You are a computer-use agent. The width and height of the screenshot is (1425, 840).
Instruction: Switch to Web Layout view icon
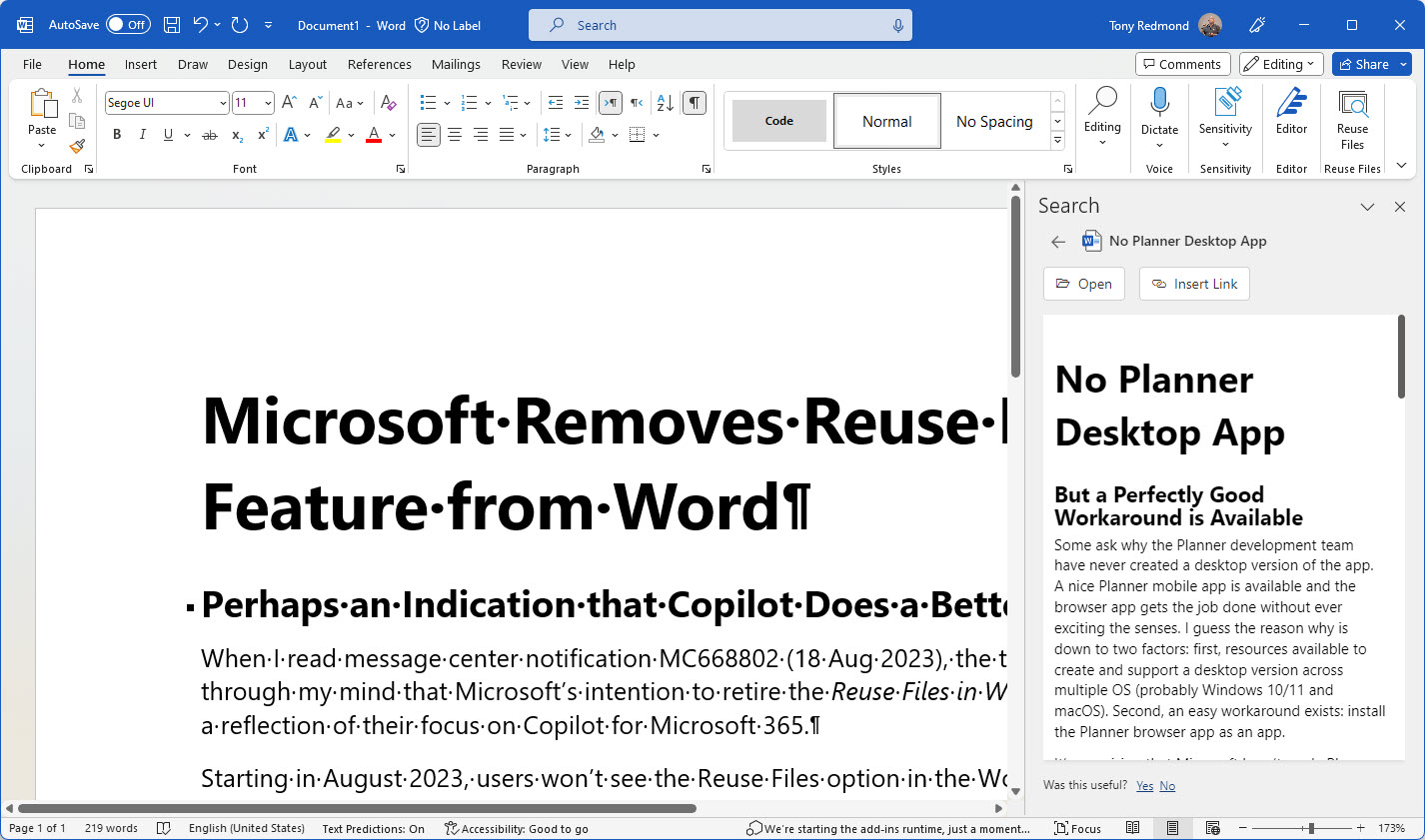pos(1212,828)
